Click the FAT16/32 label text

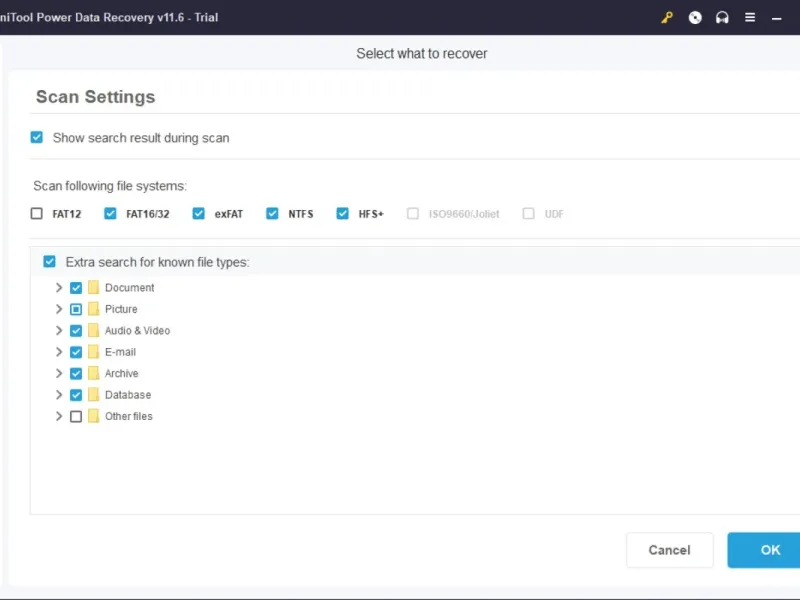coord(147,214)
